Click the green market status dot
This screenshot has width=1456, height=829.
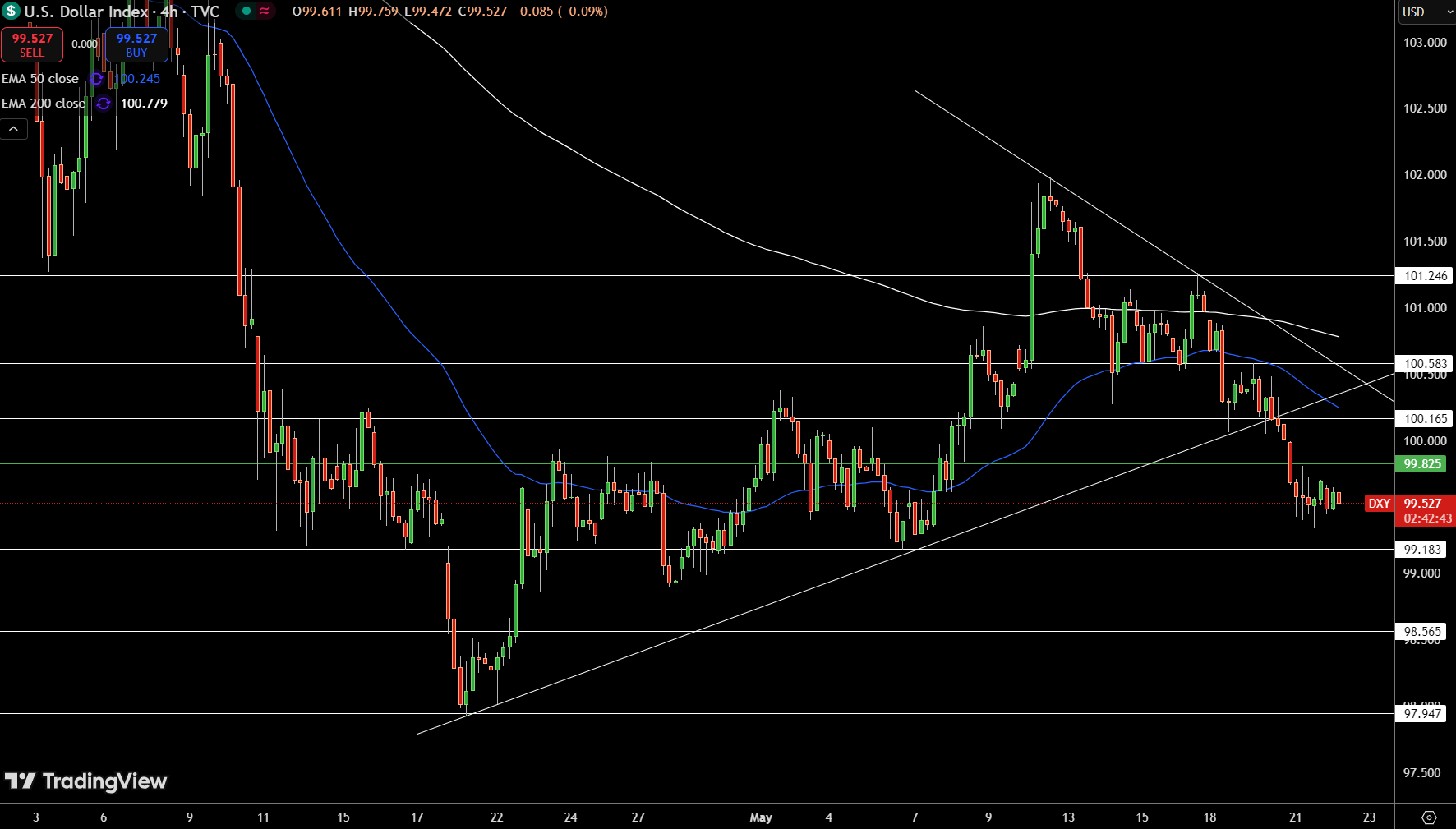pyautogui.click(x=246, y=12)
